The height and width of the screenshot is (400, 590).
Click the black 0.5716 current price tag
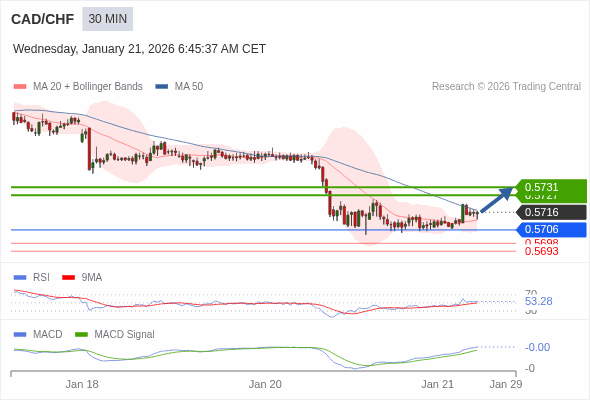(551, 212)
